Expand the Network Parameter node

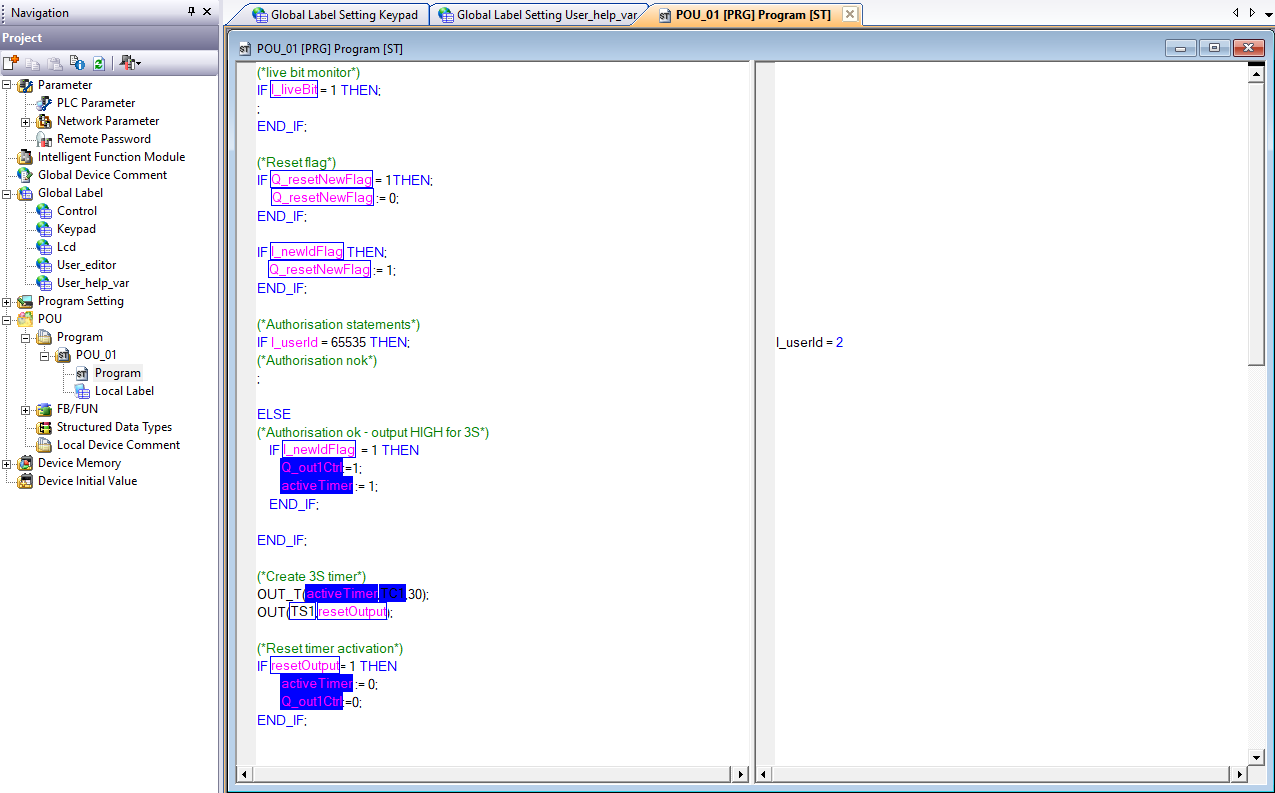[26, 121]
